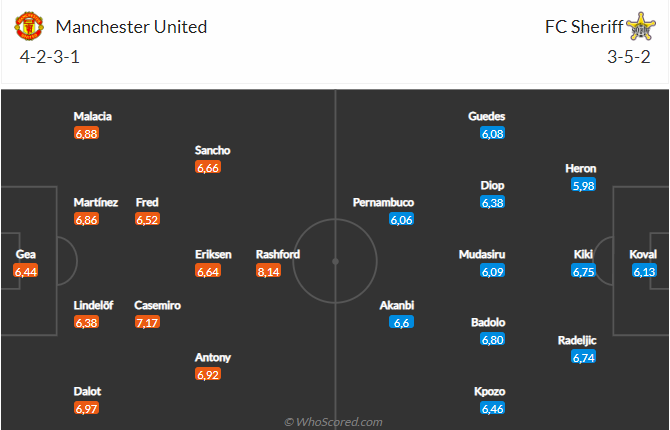Click the Antony player name
Image resolution: width=670 pixels, height=430 pixels.
213,357
